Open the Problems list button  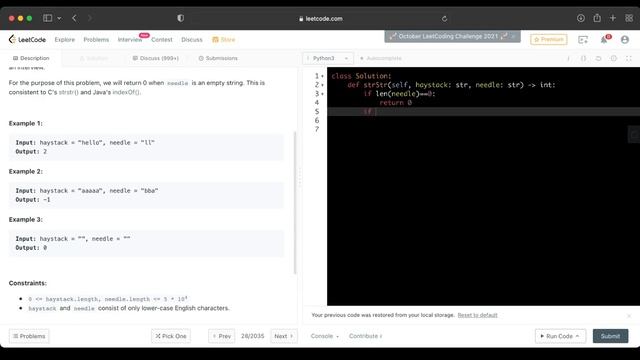29,336
